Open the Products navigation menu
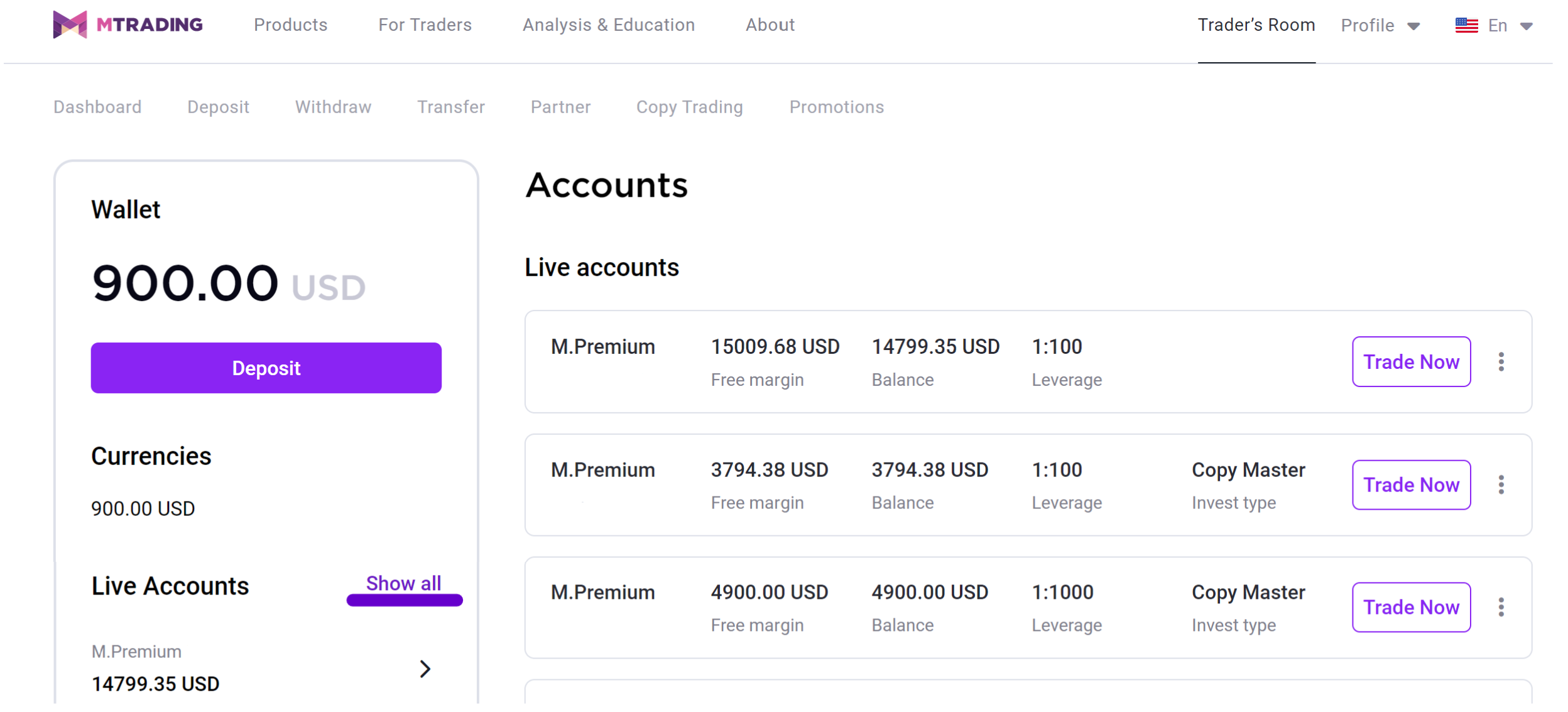The height and width of the screenshot is (712, 1568). pos(290,25)
